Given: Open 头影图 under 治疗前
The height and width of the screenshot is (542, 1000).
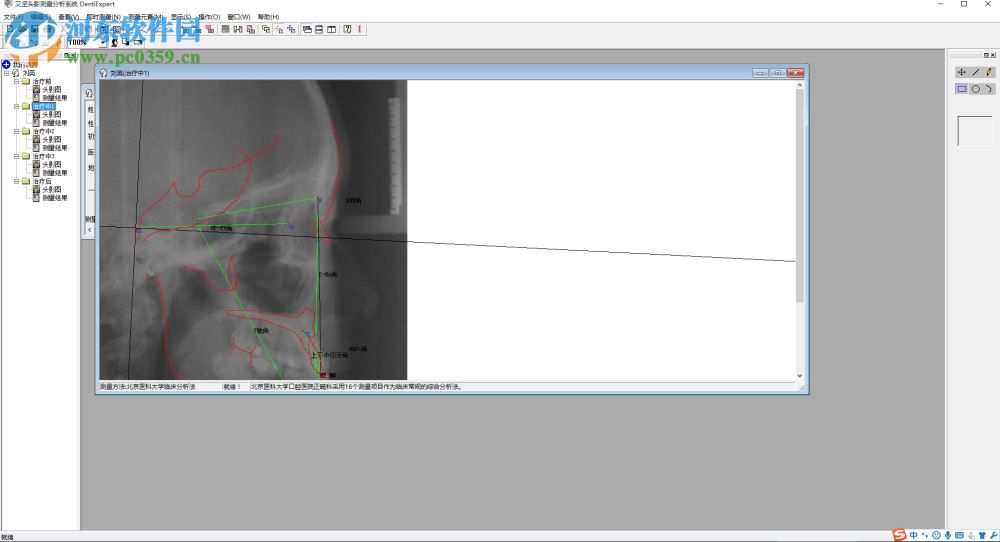Looking at the screenshot, I should coord(52,90).
